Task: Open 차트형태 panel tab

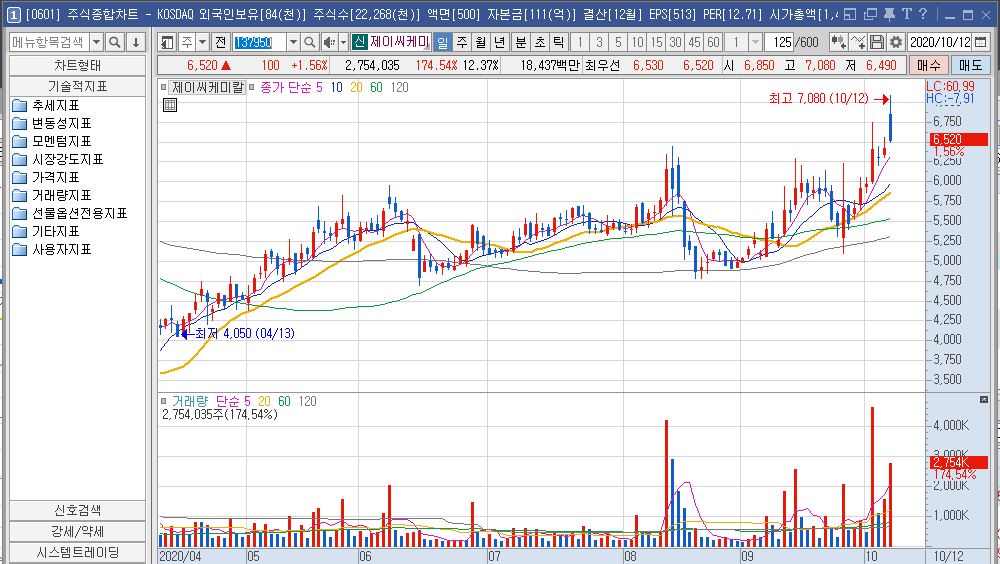Action: [78, 65]
